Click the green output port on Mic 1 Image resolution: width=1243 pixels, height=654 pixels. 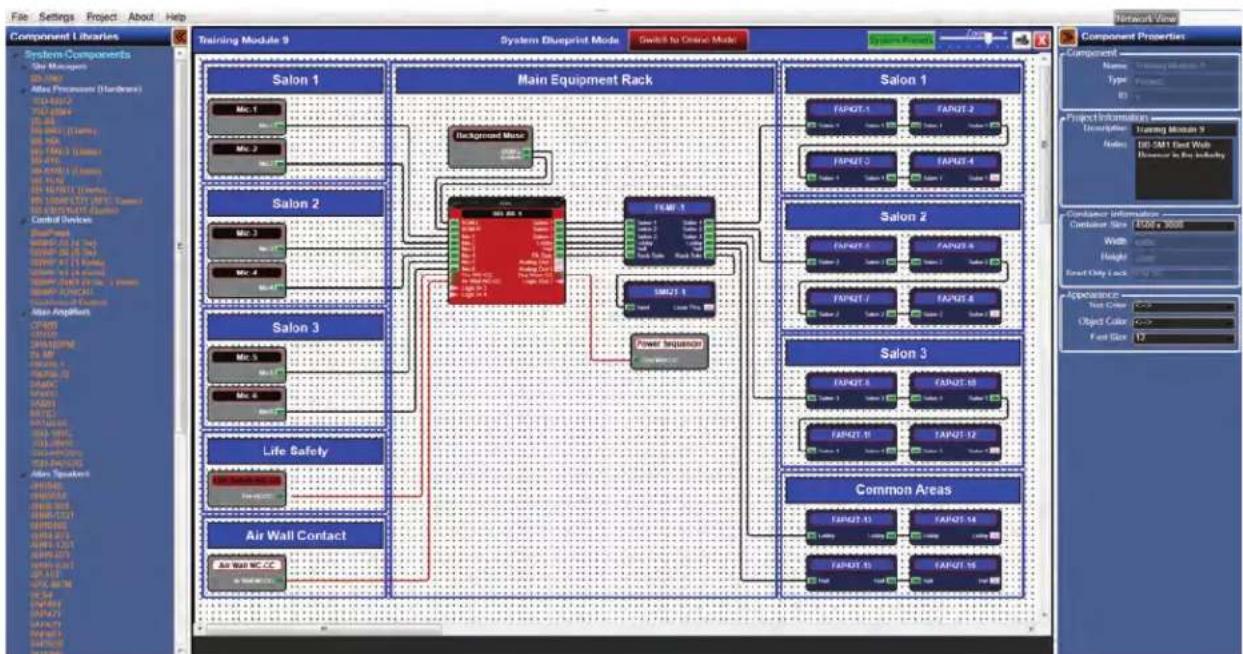(279, 126)
